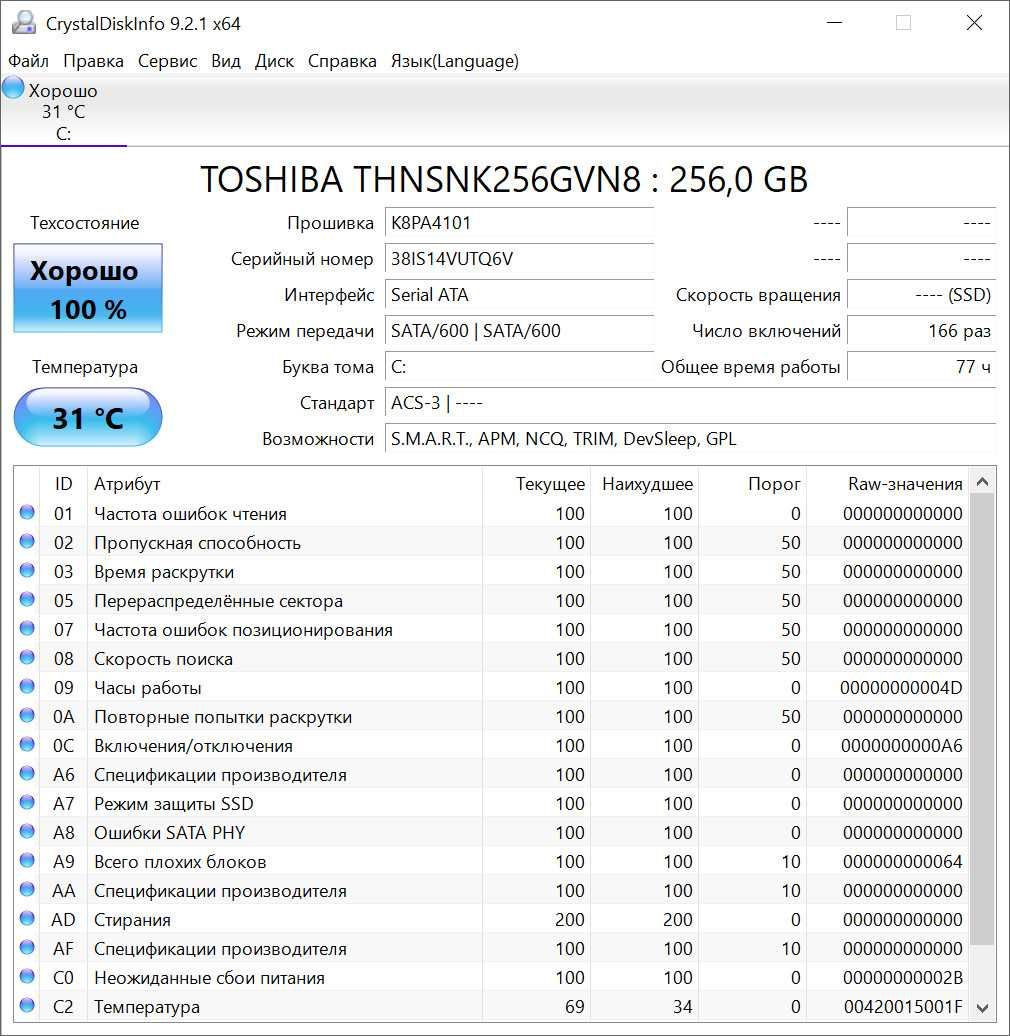
Task: Open the Вид menu
Action: click(x=225, y=61)
